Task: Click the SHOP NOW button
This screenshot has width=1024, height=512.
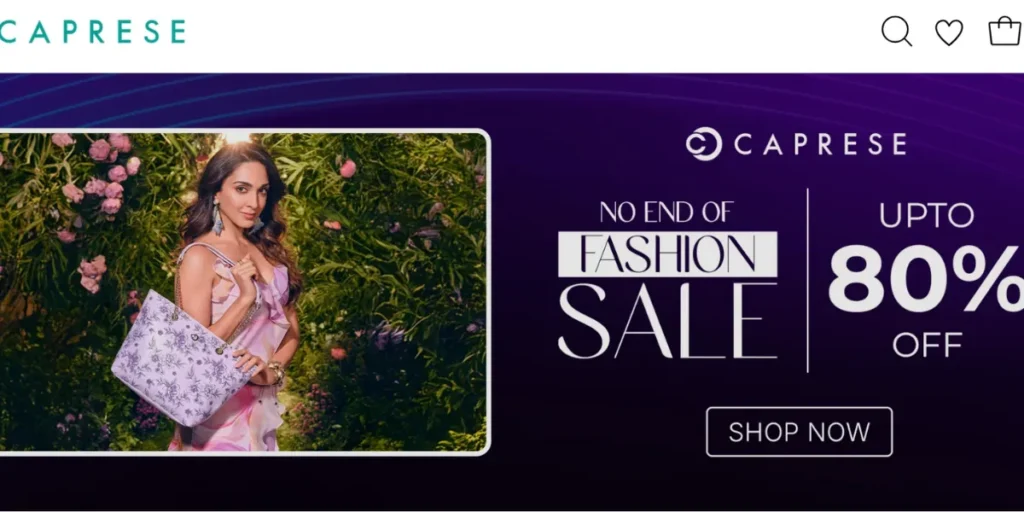Action: tap(799, 432)
